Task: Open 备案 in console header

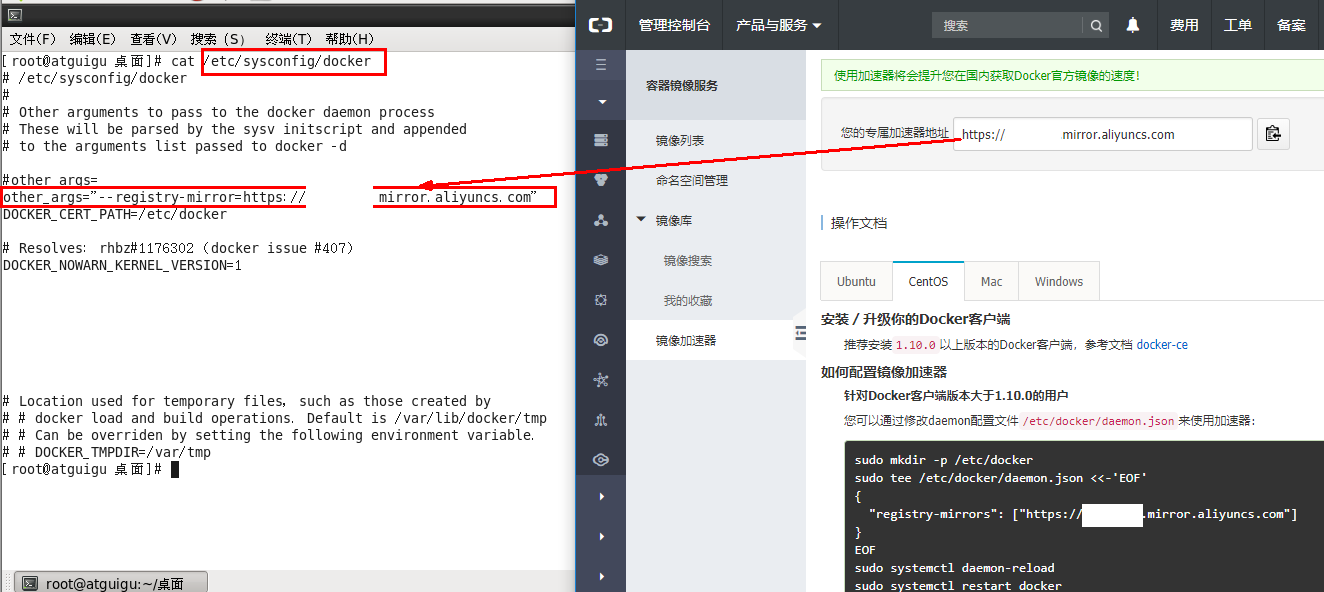Action: 1292,25
